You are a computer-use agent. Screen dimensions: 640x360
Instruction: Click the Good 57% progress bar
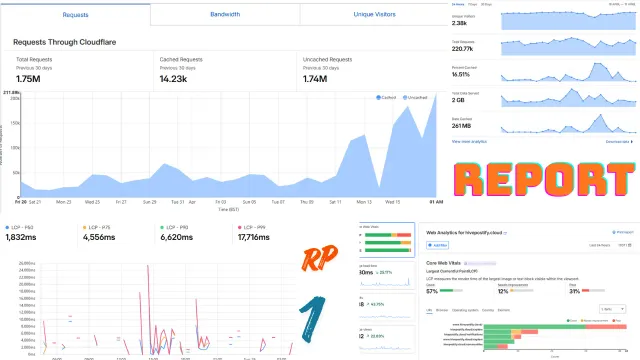click(x=451, y=291)
